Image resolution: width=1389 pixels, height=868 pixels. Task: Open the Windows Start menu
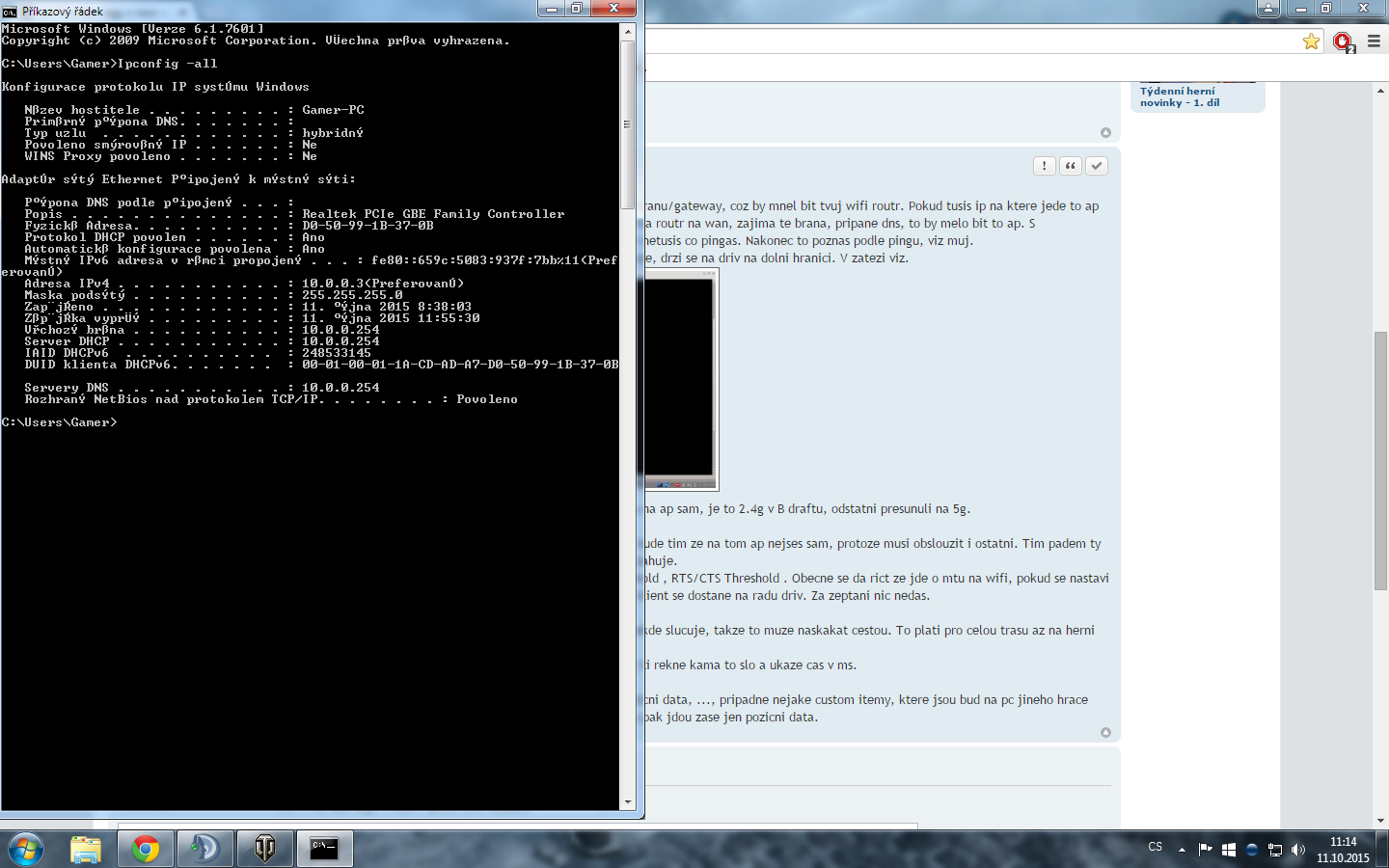tap(26, 849)
